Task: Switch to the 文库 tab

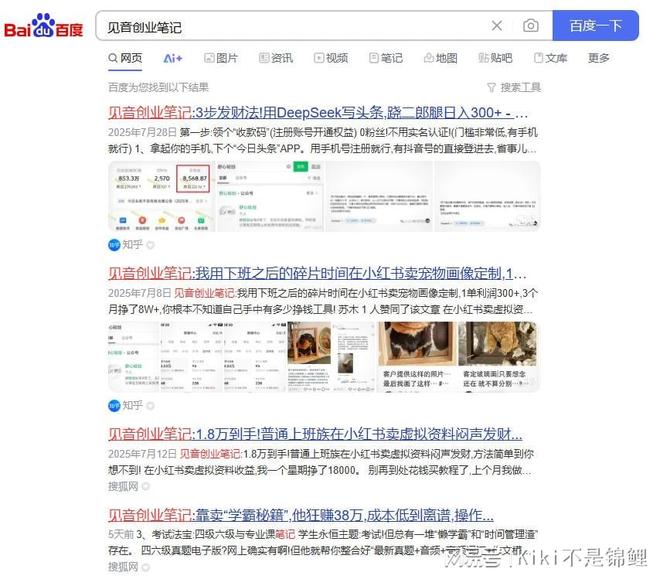Action: tap(551, 58)
